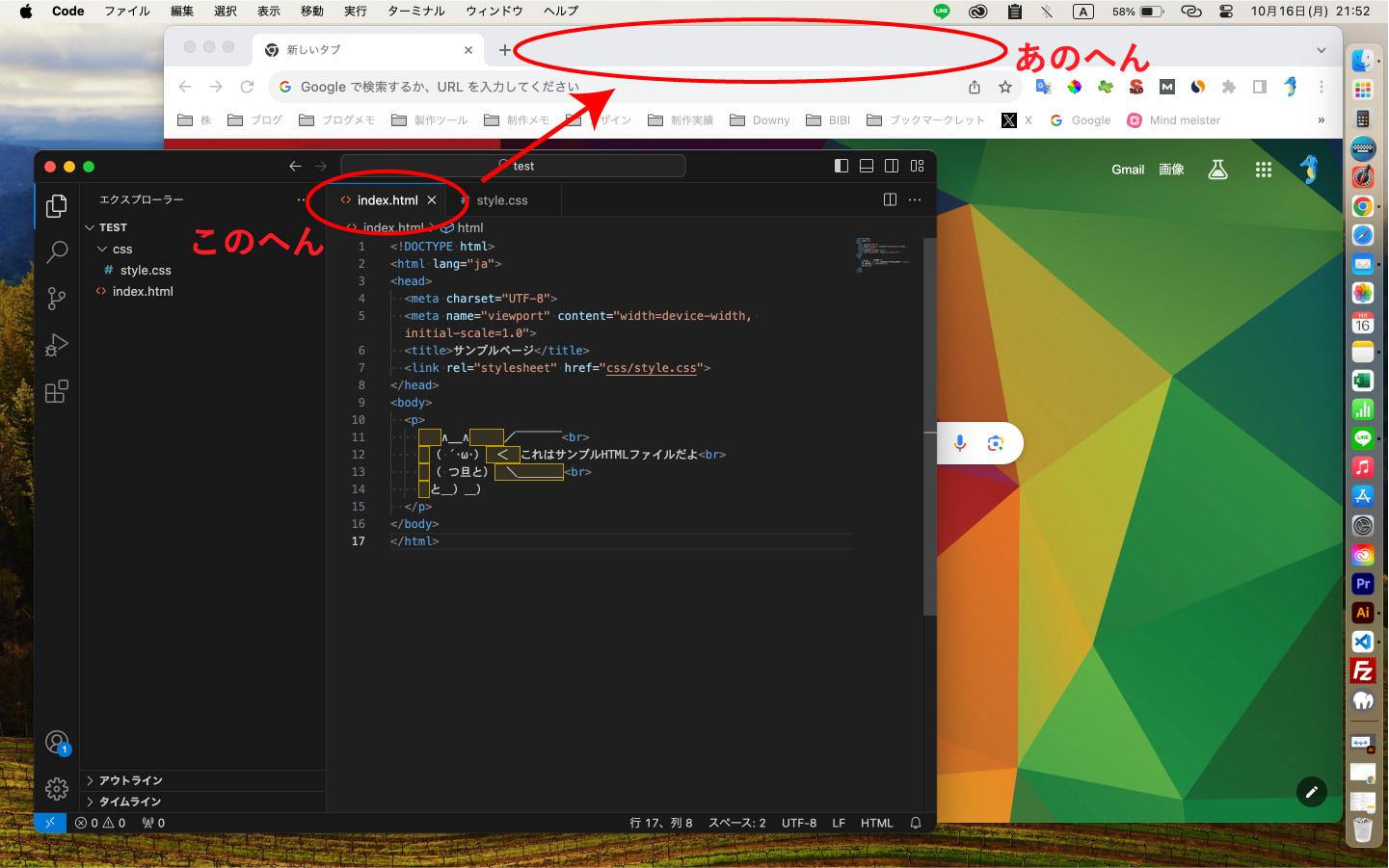The height and width of the screenshot is (868, 1389).
Task: Click the Chrome address bar search field
Action: pos(617,87)
